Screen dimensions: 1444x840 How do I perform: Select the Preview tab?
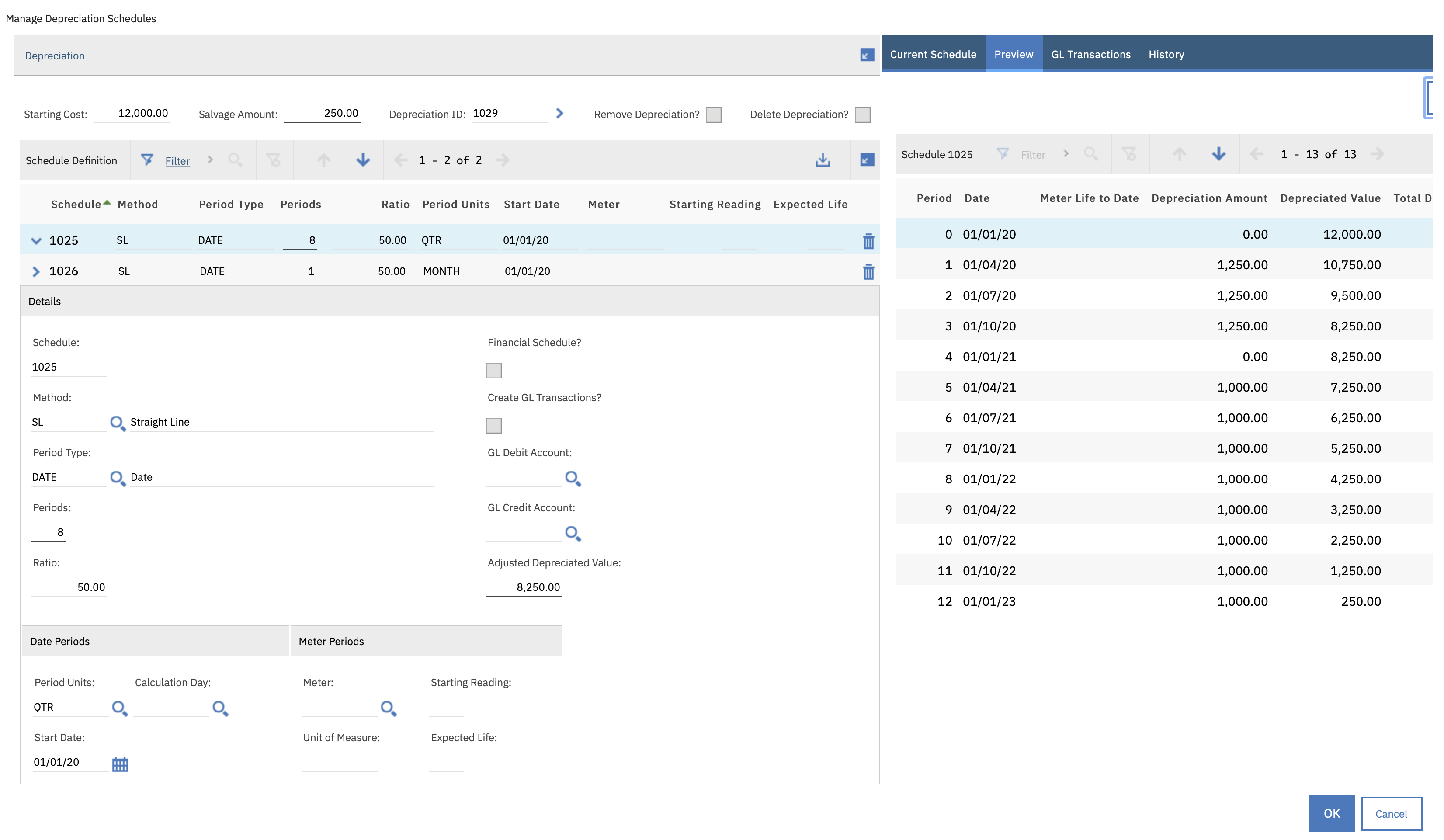pyautogui.click(x=1014, y=54)
